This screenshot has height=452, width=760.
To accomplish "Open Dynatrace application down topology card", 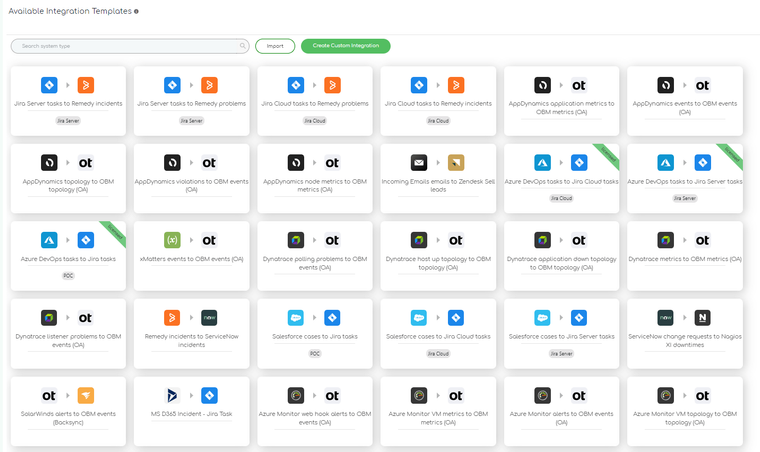I will 562,256.
